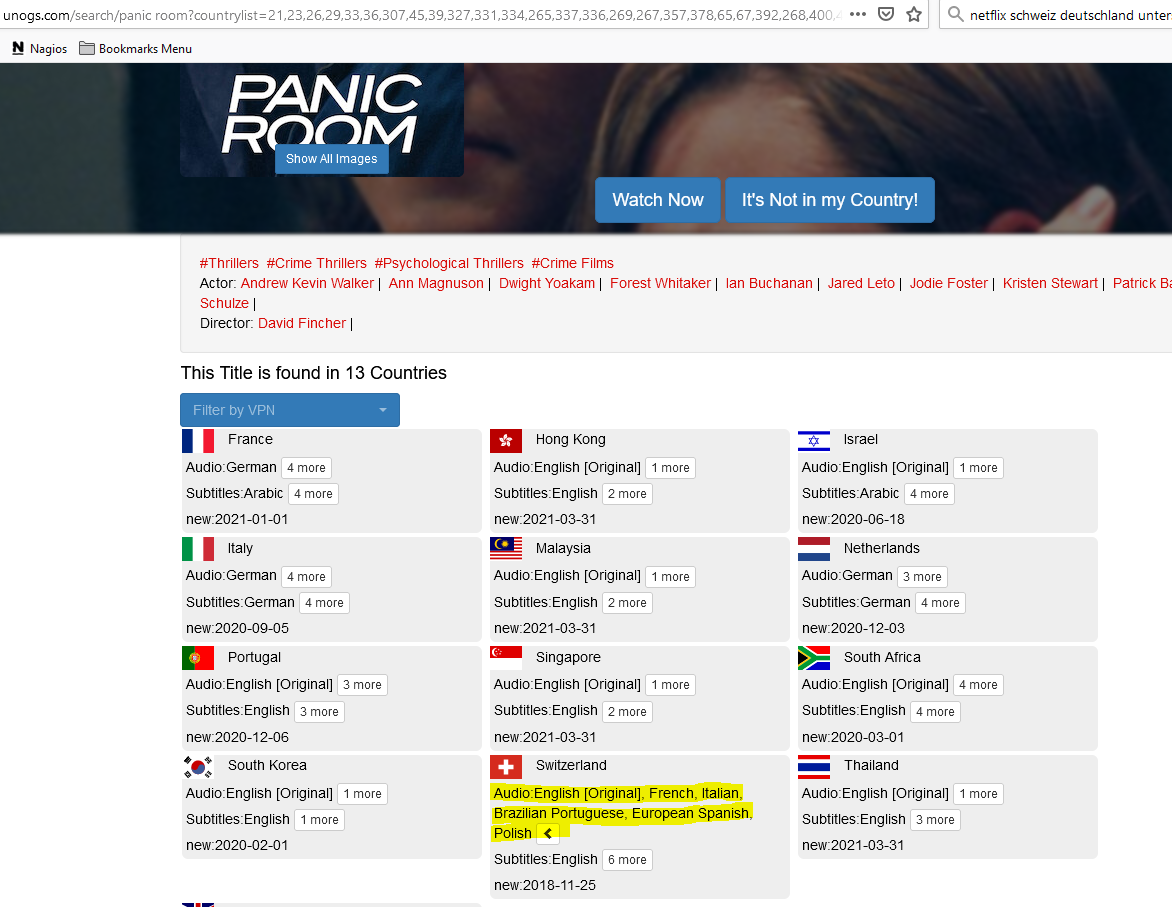Screen dimensions: 1172x907
Task: Open the Bookmarks Menu folder
Action: [x=136, y=49]
